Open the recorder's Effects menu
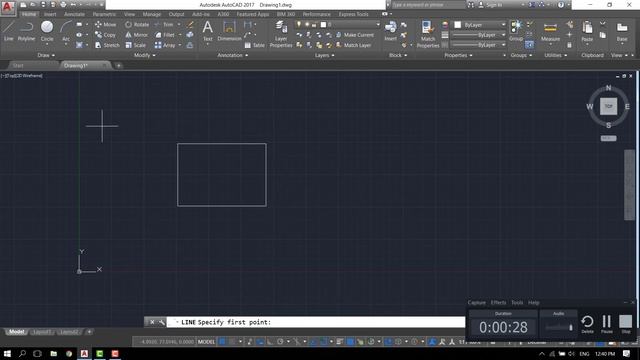 [498, 303]
